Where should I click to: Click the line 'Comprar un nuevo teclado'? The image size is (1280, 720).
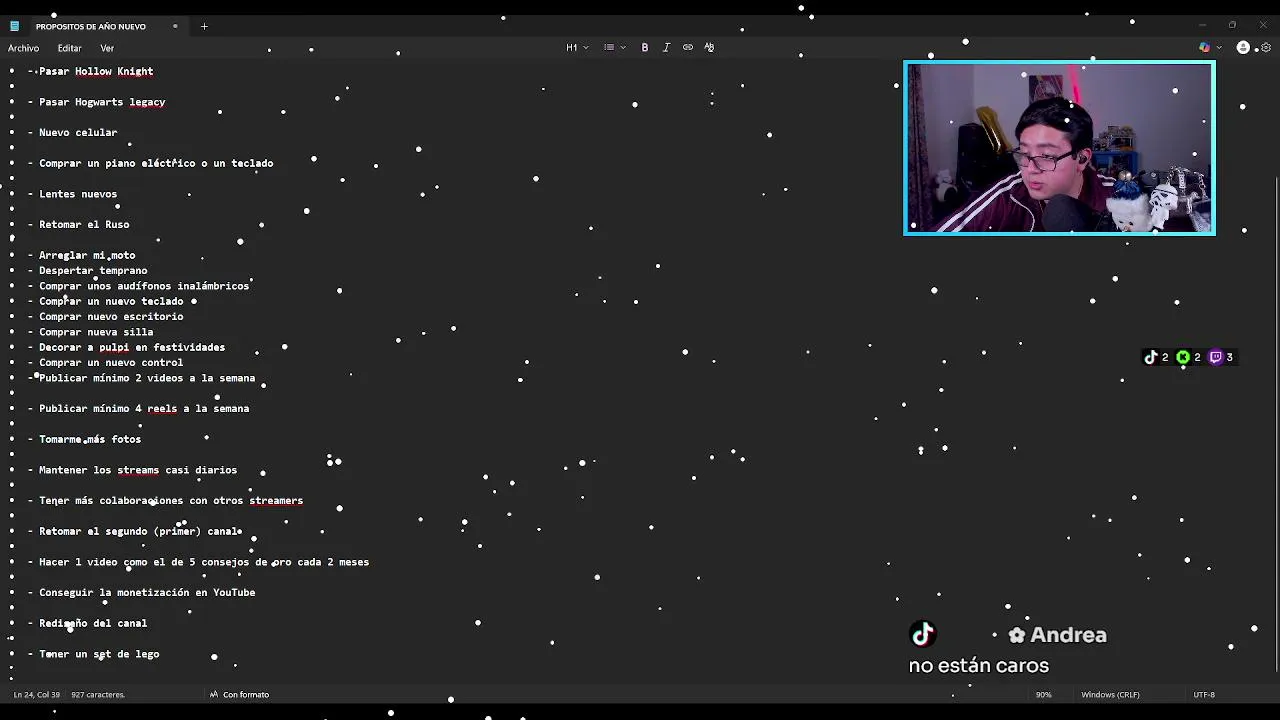click(x=111, y=301)
